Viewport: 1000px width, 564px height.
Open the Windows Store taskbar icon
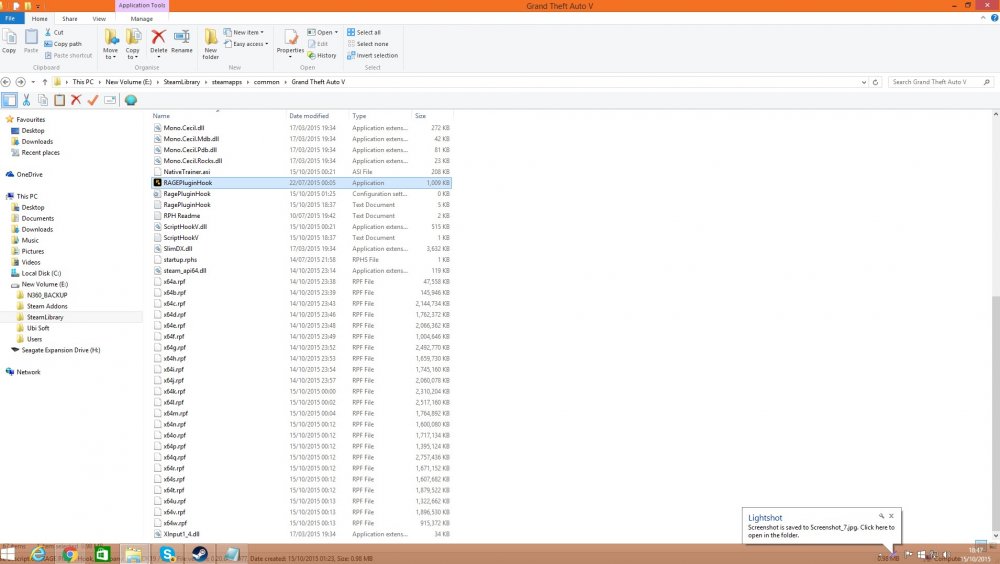[x=102, y=554]
